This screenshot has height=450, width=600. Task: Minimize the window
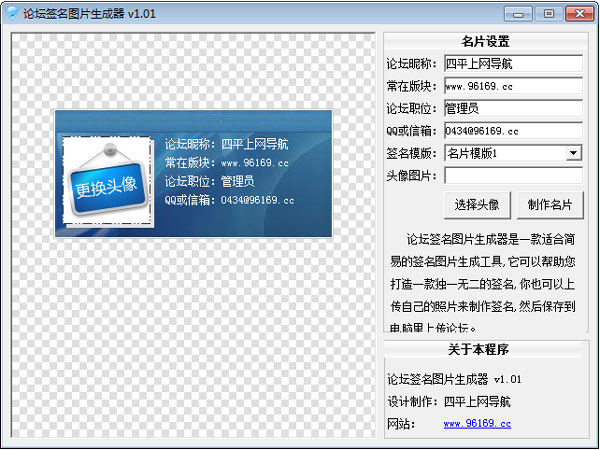pos(518,14)
